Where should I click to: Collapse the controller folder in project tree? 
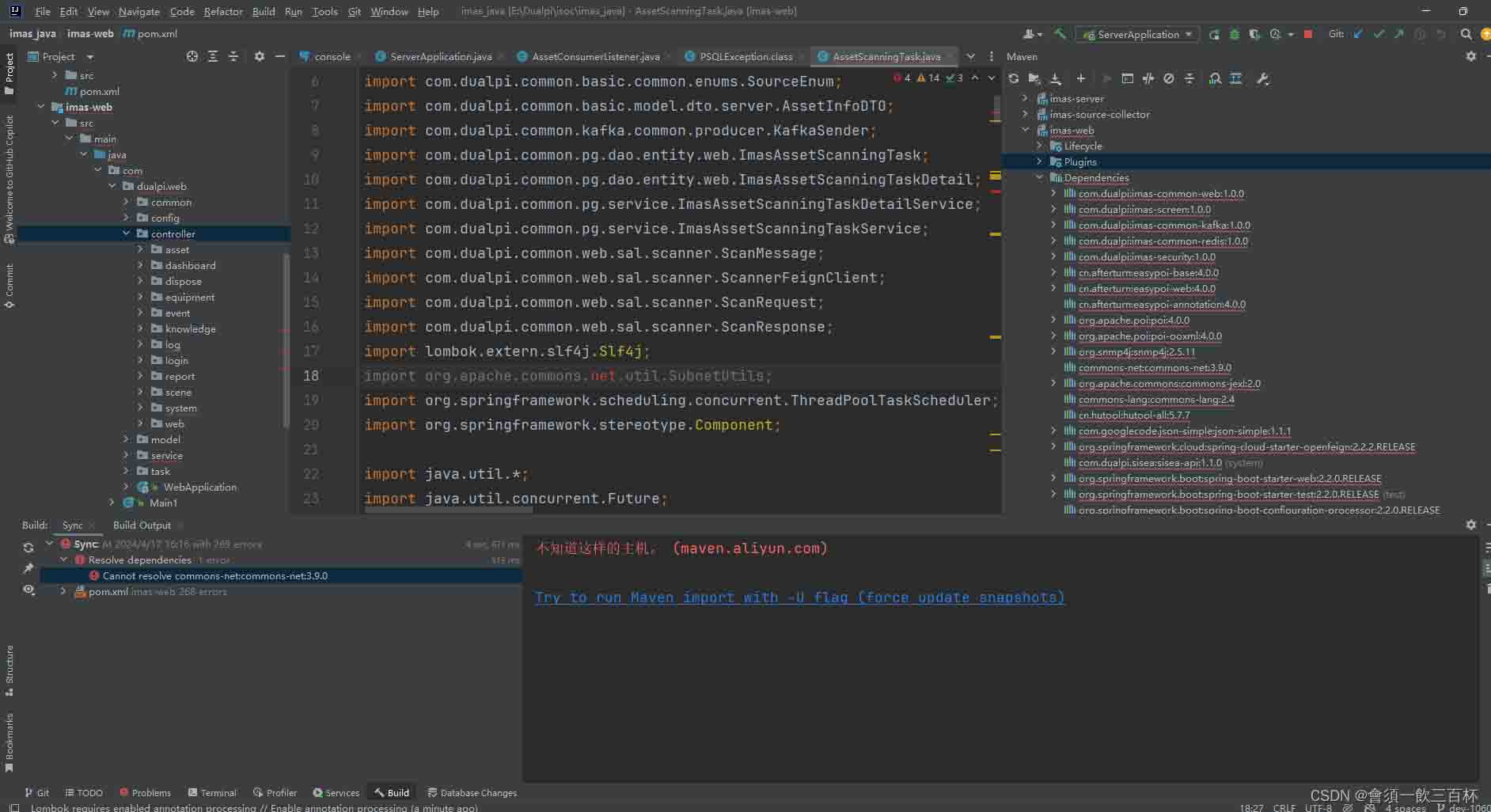coord(127,233)
